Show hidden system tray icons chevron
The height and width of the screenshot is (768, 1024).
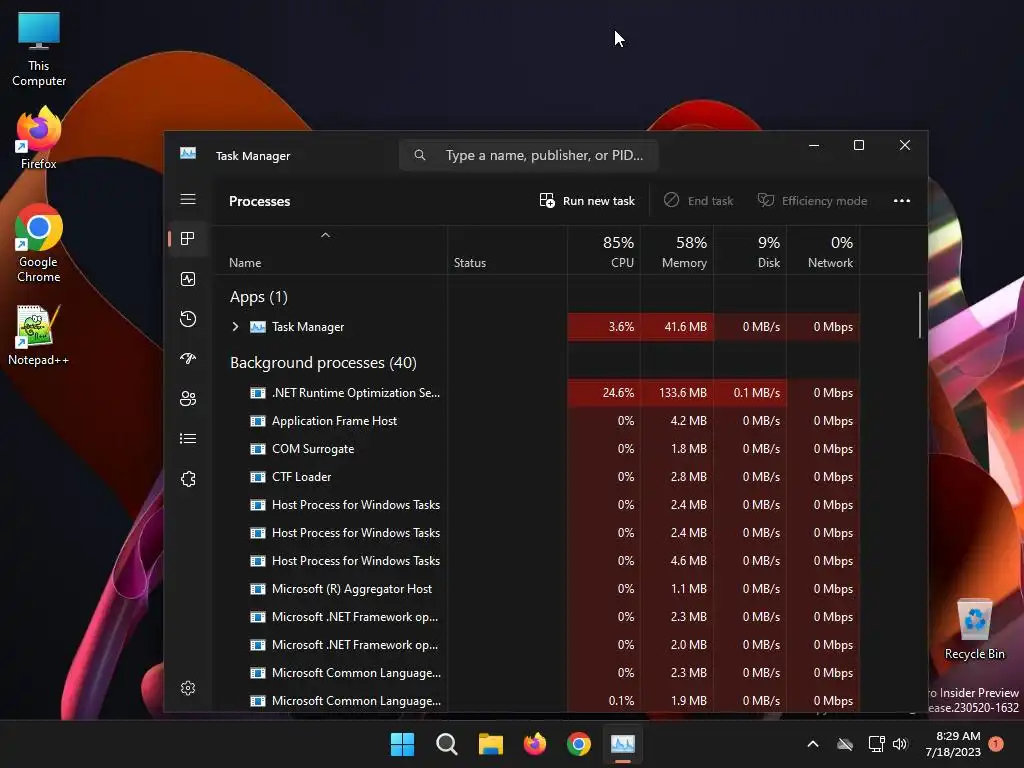point(813,744)
